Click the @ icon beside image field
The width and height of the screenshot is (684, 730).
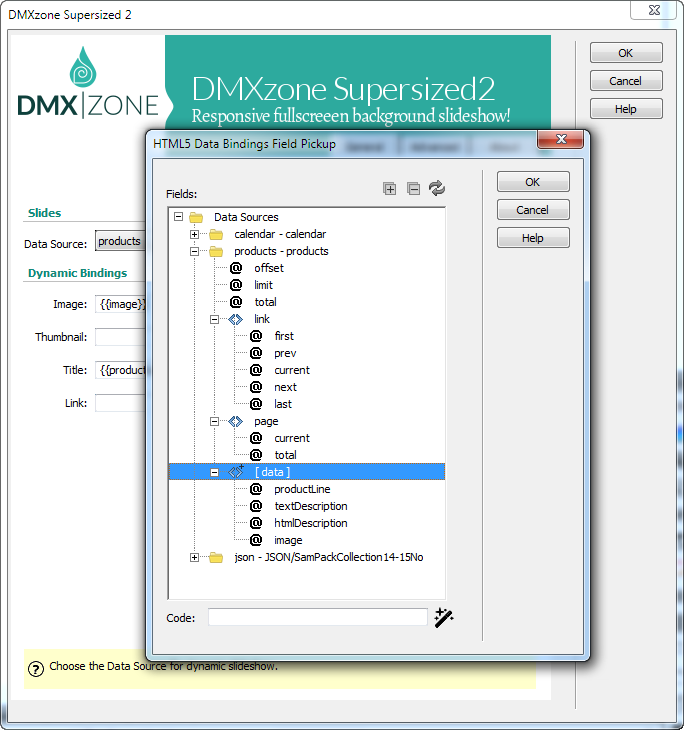pos(256,540)
